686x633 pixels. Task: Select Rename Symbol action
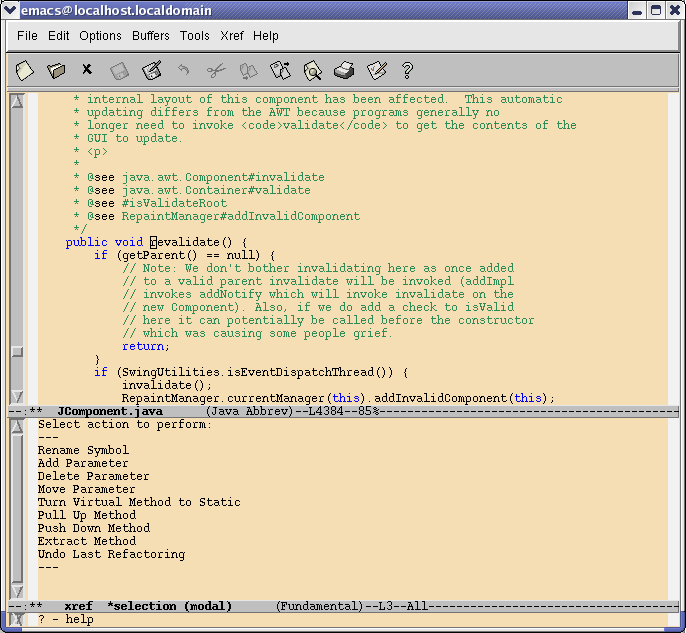[x=83, y=450]
